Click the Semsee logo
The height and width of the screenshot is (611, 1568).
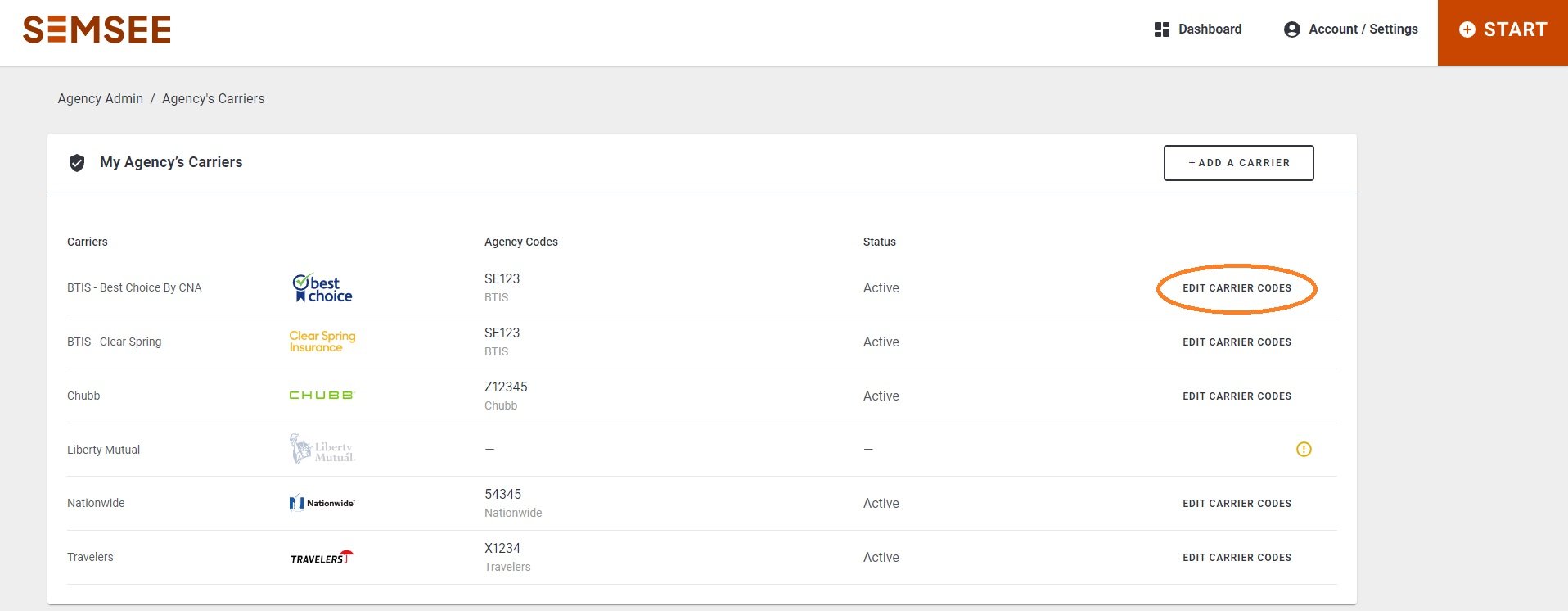97,30
